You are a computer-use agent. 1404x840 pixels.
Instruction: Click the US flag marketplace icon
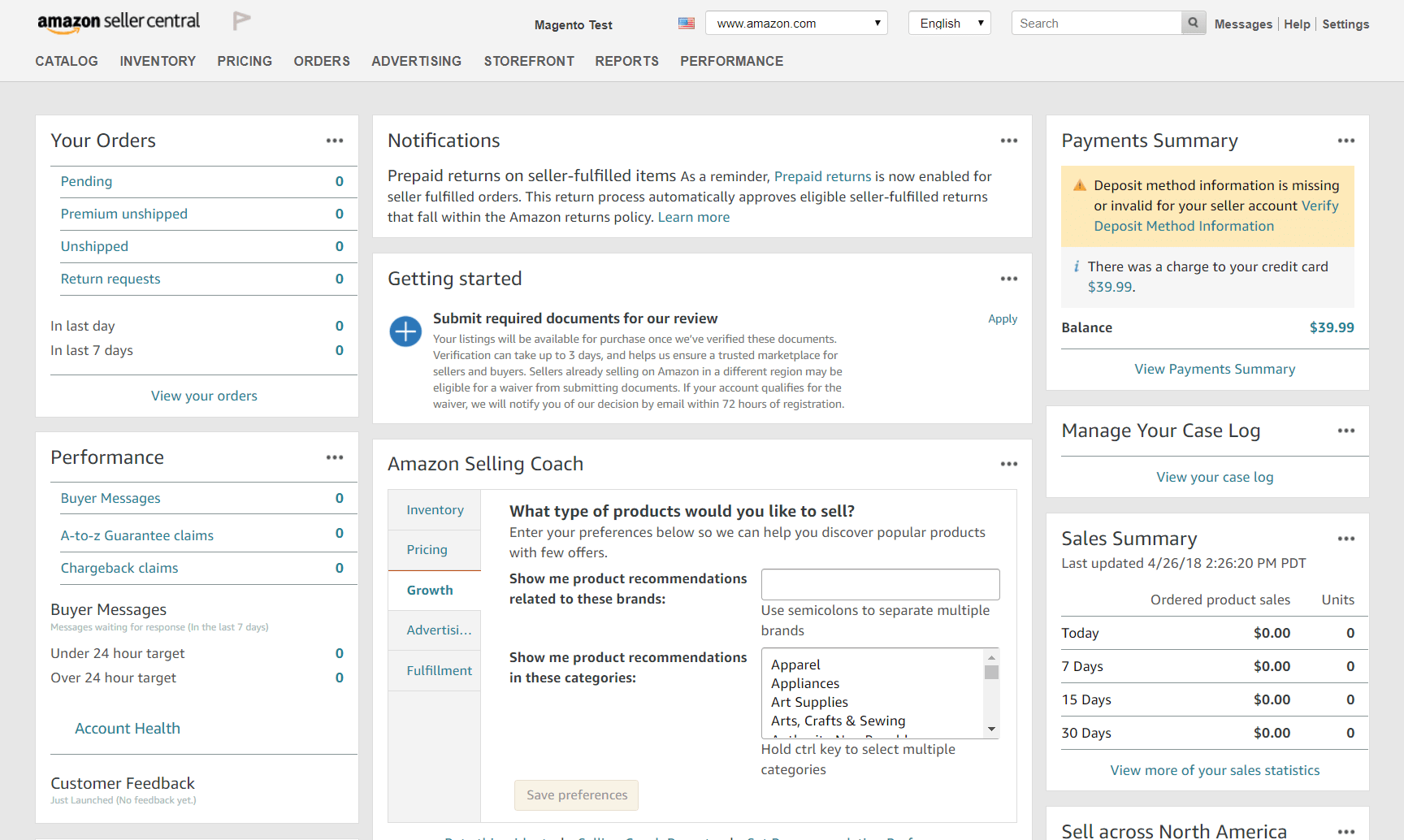click(687, 24)
